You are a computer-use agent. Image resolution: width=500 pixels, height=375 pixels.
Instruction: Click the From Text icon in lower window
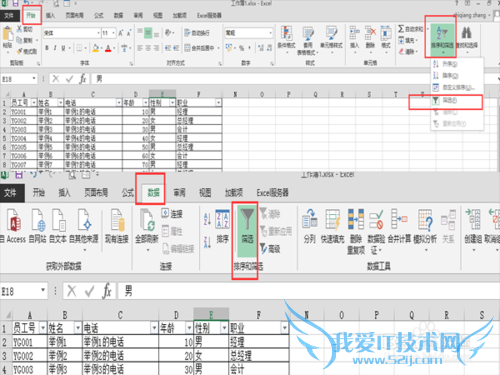59,220
